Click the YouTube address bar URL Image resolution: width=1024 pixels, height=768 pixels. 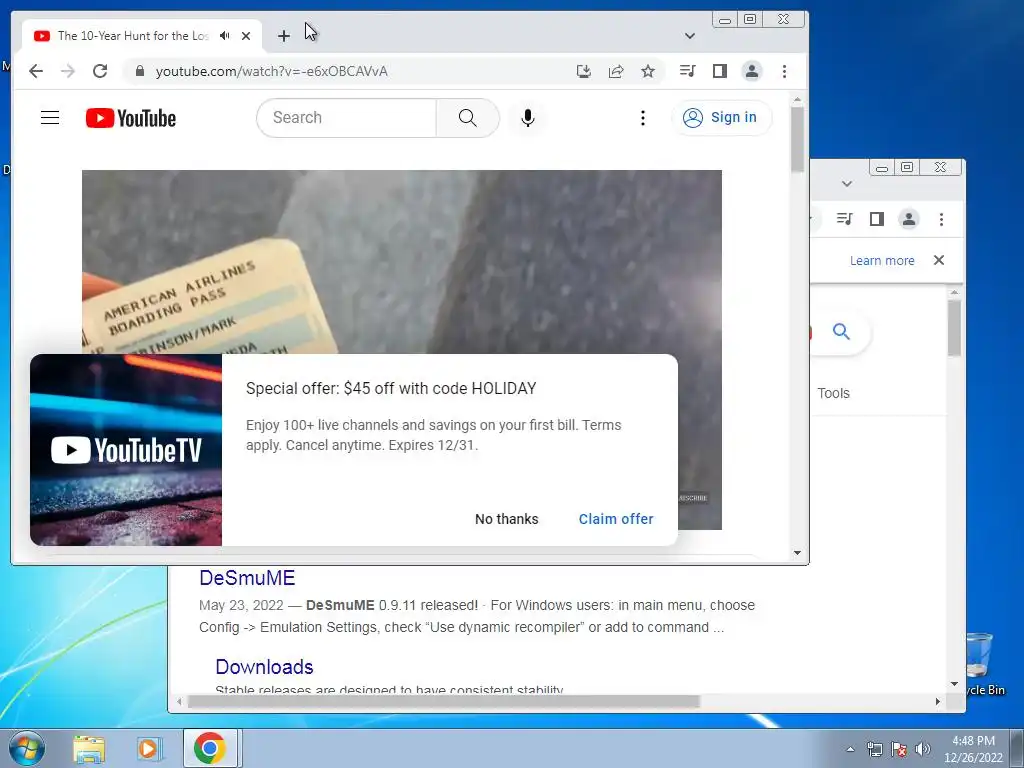click(272, 71)
